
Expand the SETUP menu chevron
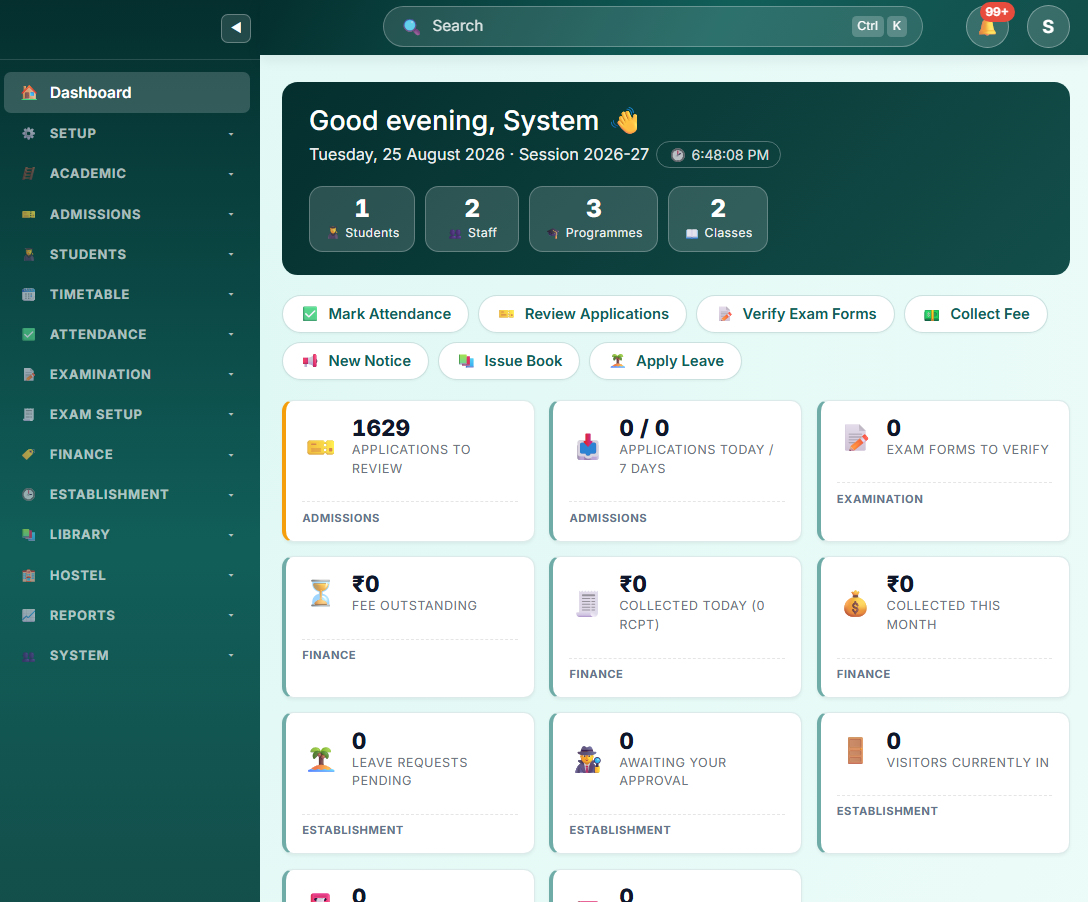coord(231,134)
